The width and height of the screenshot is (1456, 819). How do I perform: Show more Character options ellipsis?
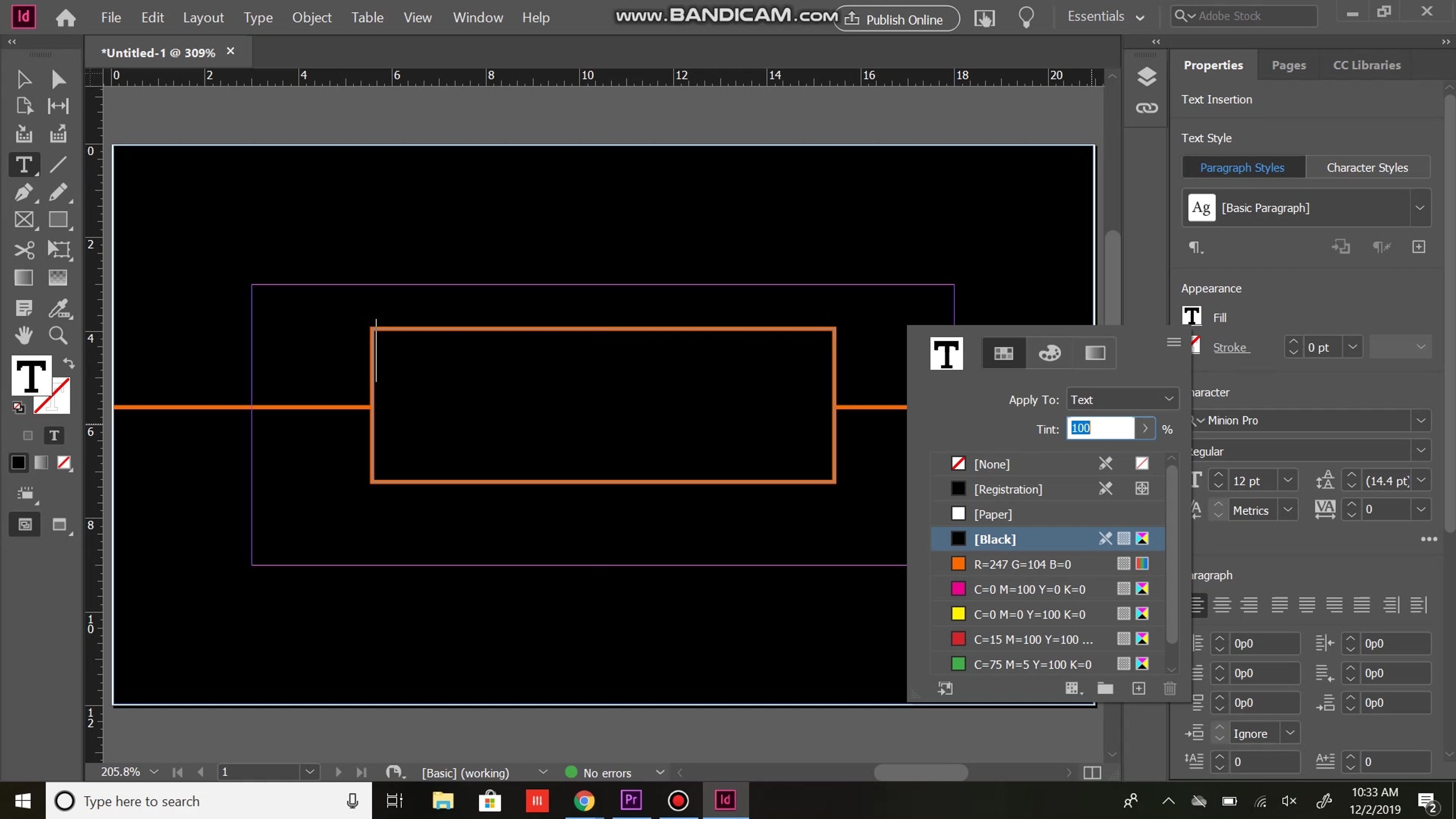[1429, 539]
